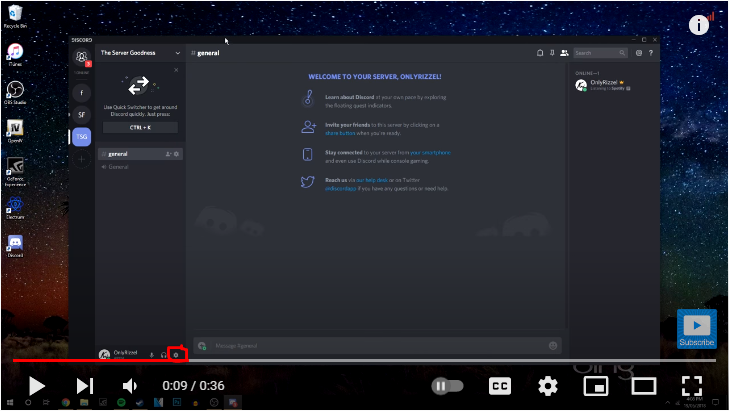Open Discord help question mark
729x411 pixels.
point(651,53)
